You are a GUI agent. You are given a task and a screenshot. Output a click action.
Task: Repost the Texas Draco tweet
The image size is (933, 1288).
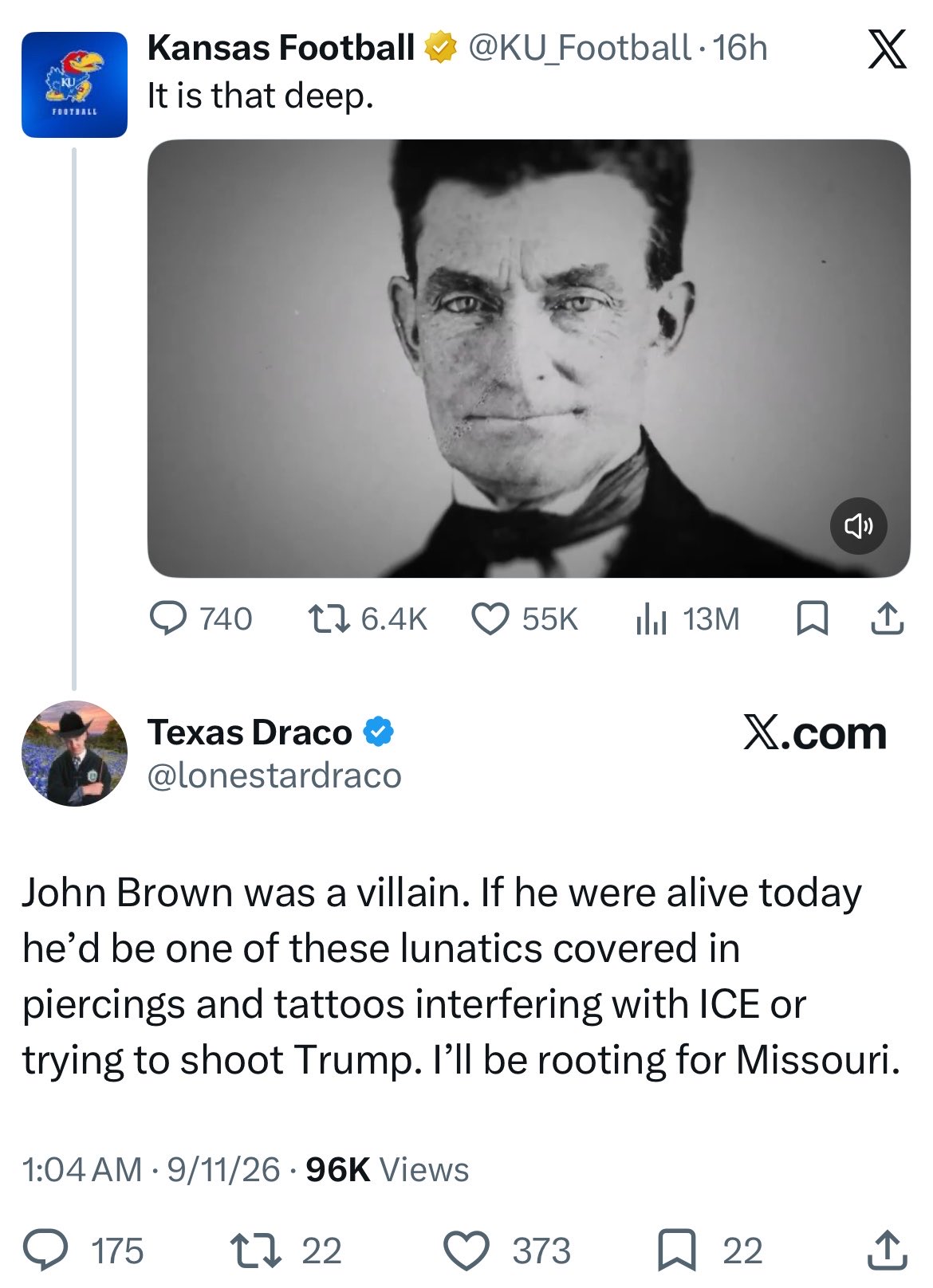(x=285, y=1250)
